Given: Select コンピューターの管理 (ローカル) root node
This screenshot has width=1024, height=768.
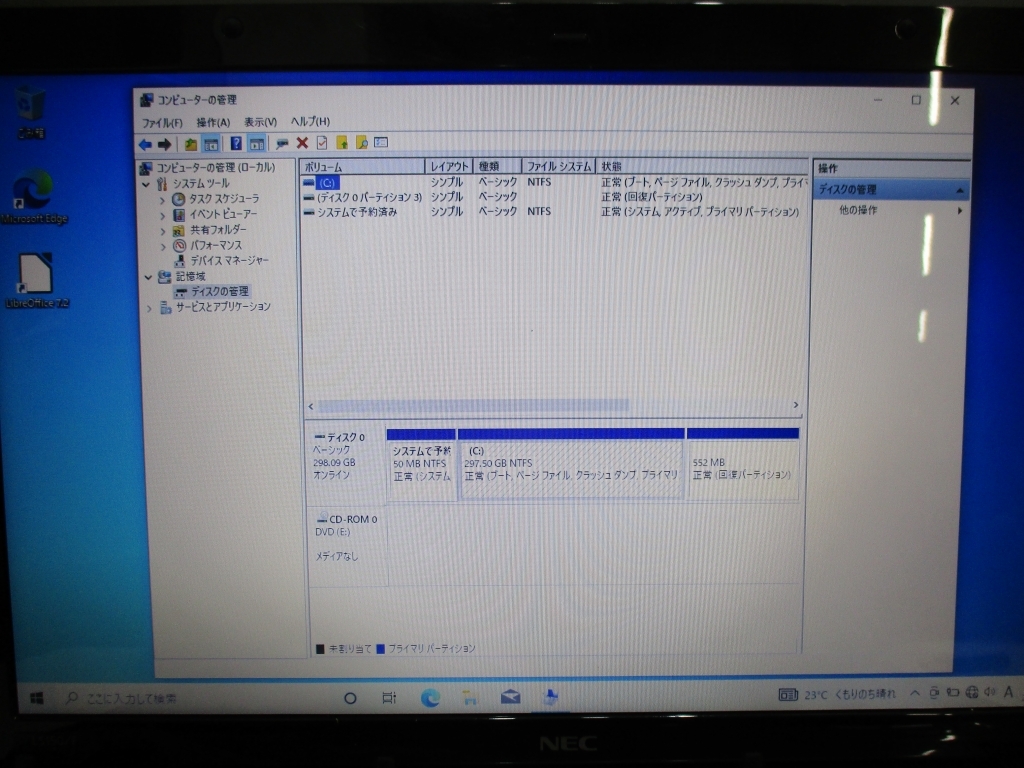Looking at the screenshot, I should coord(216,168).
